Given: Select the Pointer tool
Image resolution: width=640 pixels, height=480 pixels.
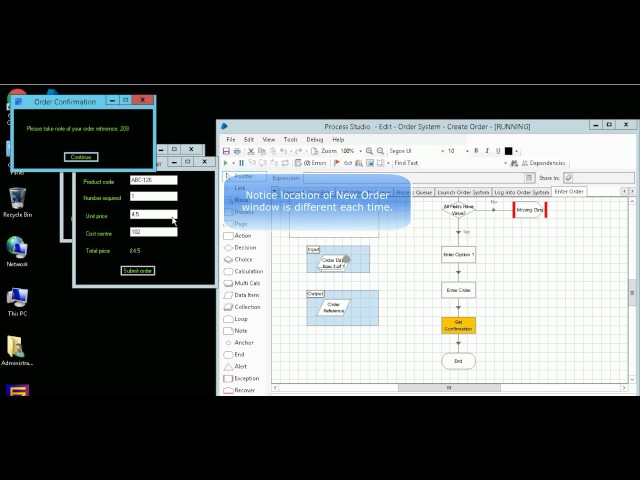Looking at the screenshot, I should pyautogui.click(x=244, y=176).
